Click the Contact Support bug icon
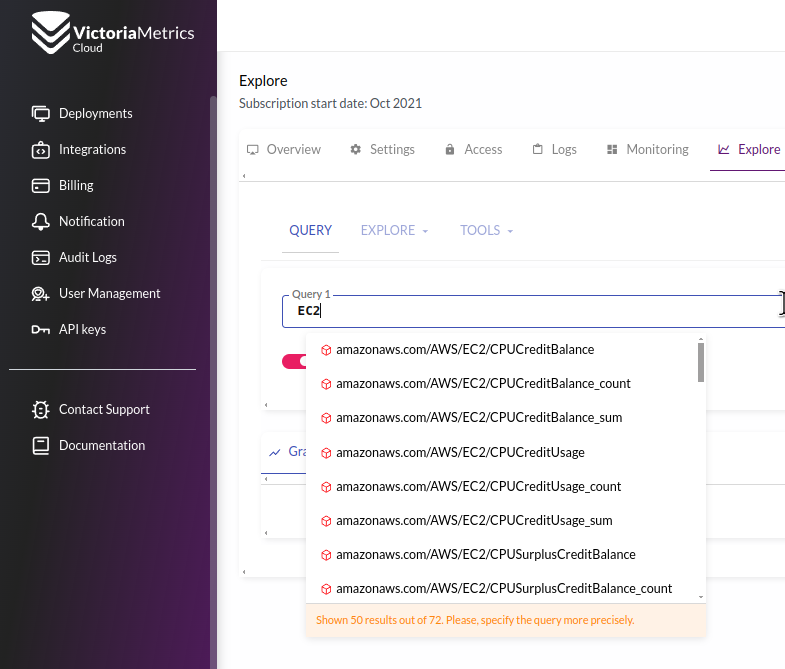Viewport: 785px width, 669px height. tap(41, 410)
